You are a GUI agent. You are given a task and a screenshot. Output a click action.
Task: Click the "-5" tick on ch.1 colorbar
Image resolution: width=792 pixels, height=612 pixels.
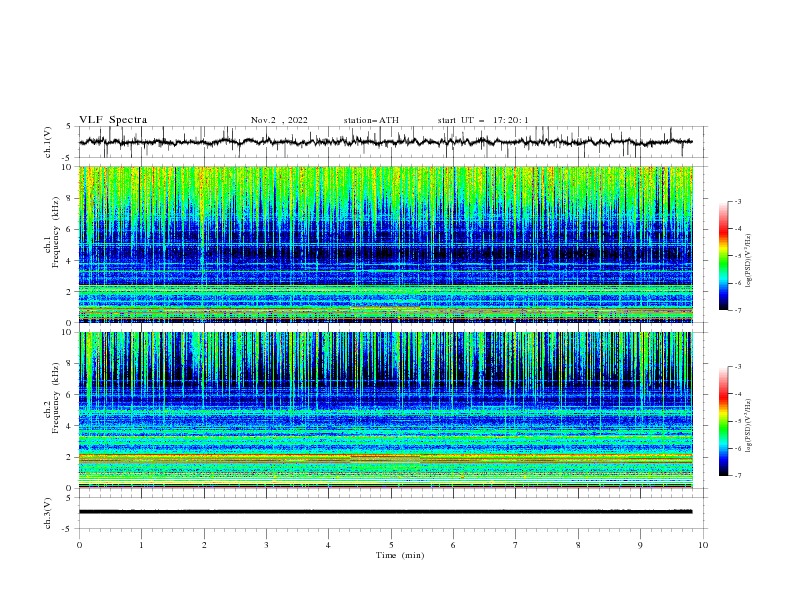[x=737, y=256]
